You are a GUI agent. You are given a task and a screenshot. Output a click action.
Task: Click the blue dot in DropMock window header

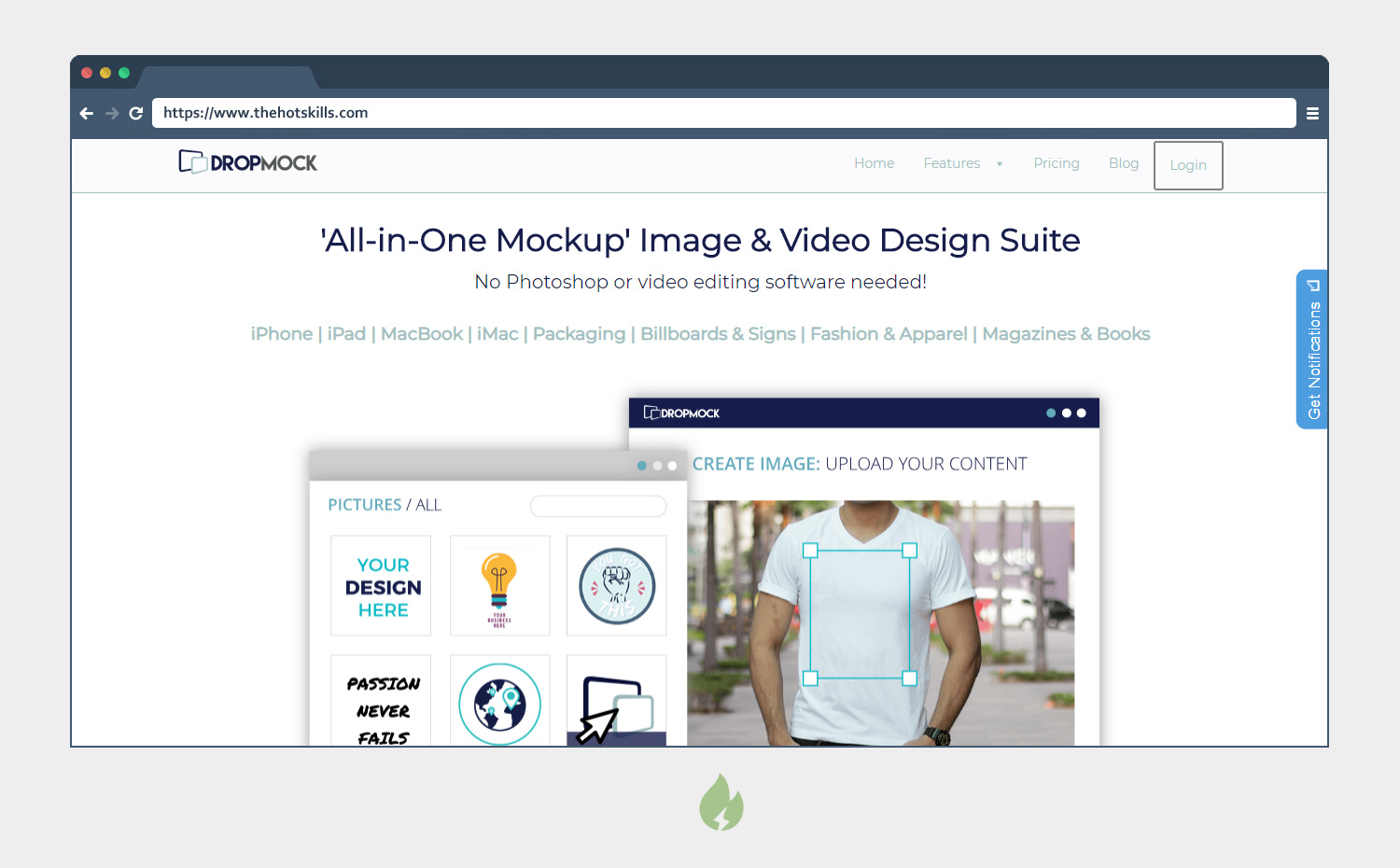(x=1052, y=413)
